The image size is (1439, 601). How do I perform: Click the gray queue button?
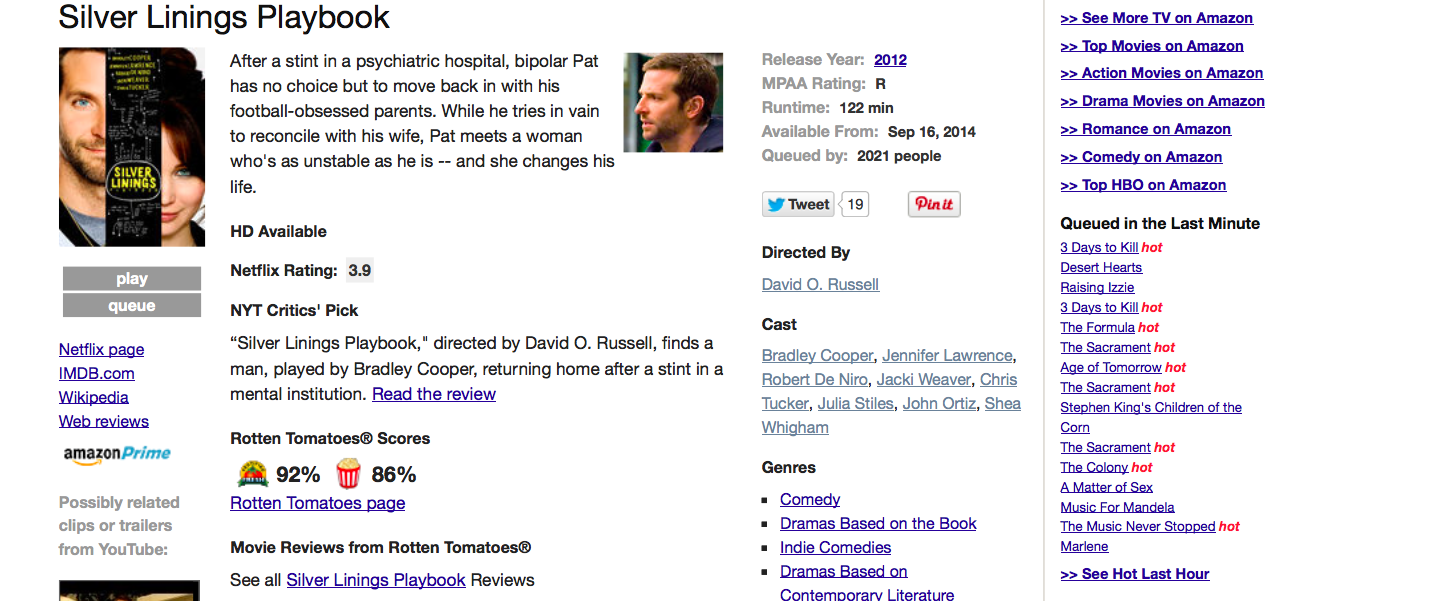coord(132,306)
